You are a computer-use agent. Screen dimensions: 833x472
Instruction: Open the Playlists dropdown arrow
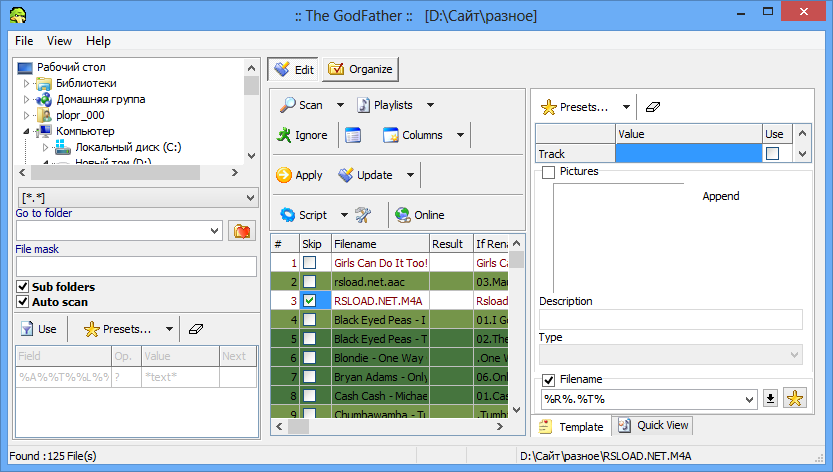[x=431, y=105]
